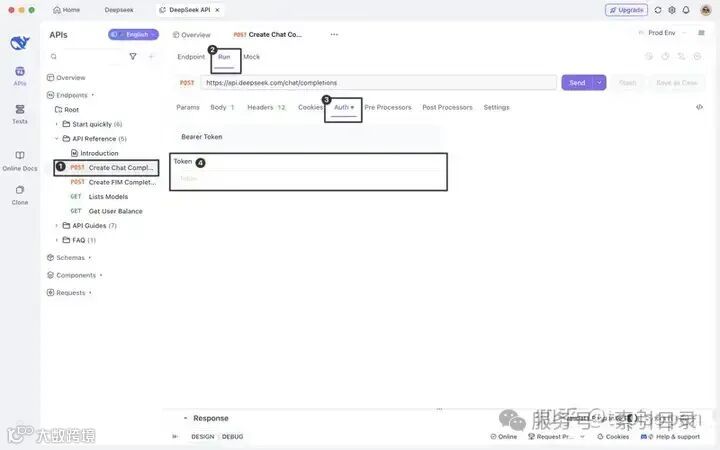This screenshot has height=450, width=720.
Task: Click the plus icon to add new item
Action: (151, 56)
